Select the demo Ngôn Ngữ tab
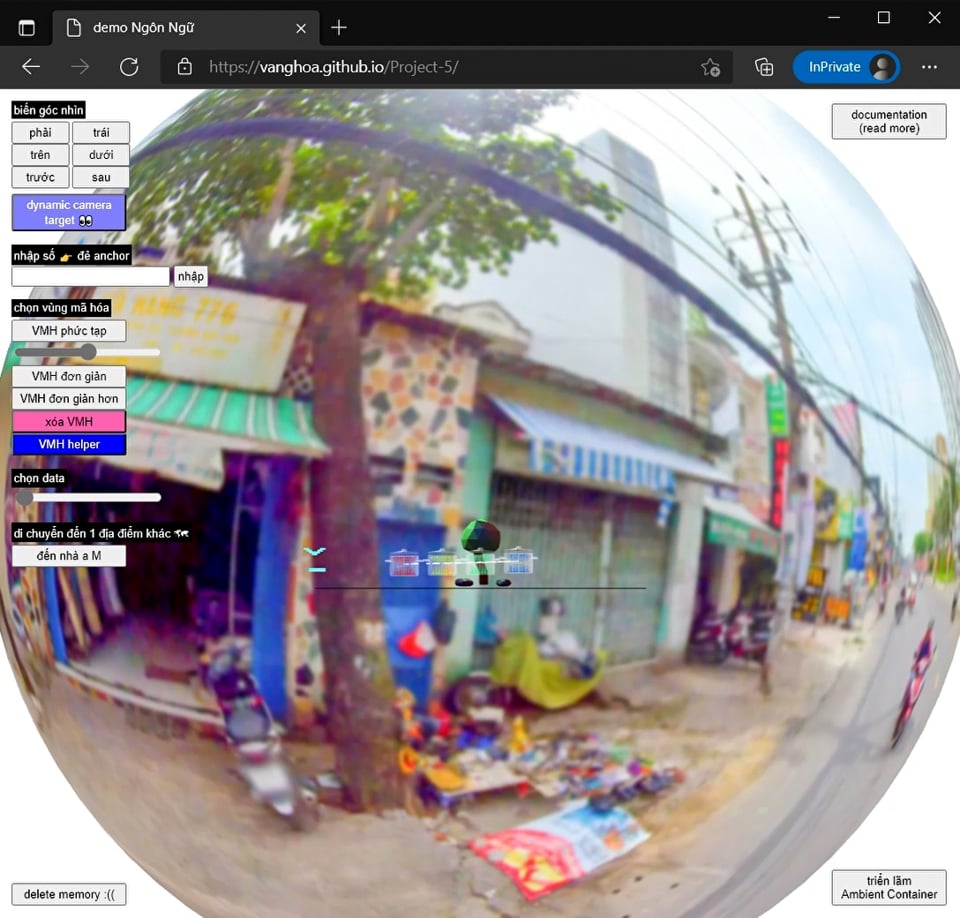Viewport: 960px width, 918px height. coord(186,28)
